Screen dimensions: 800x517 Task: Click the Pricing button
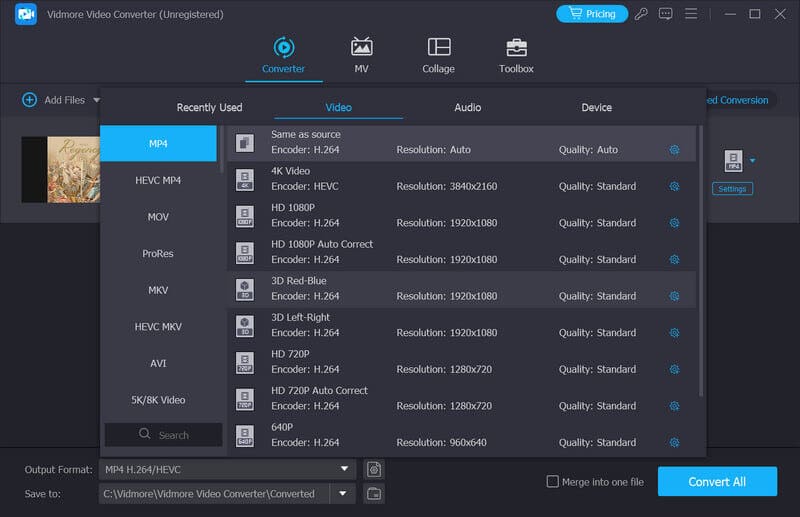click(x=591, y=14)
